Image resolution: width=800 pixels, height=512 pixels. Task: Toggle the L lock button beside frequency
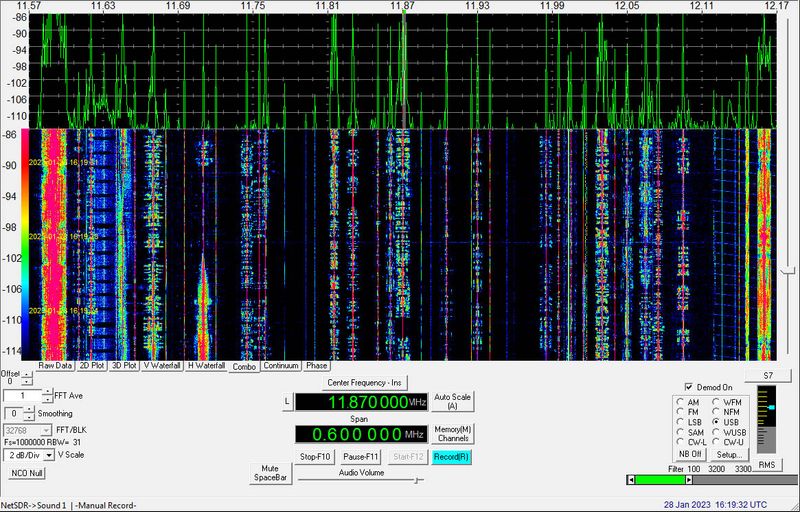click(x=287, y=402)
